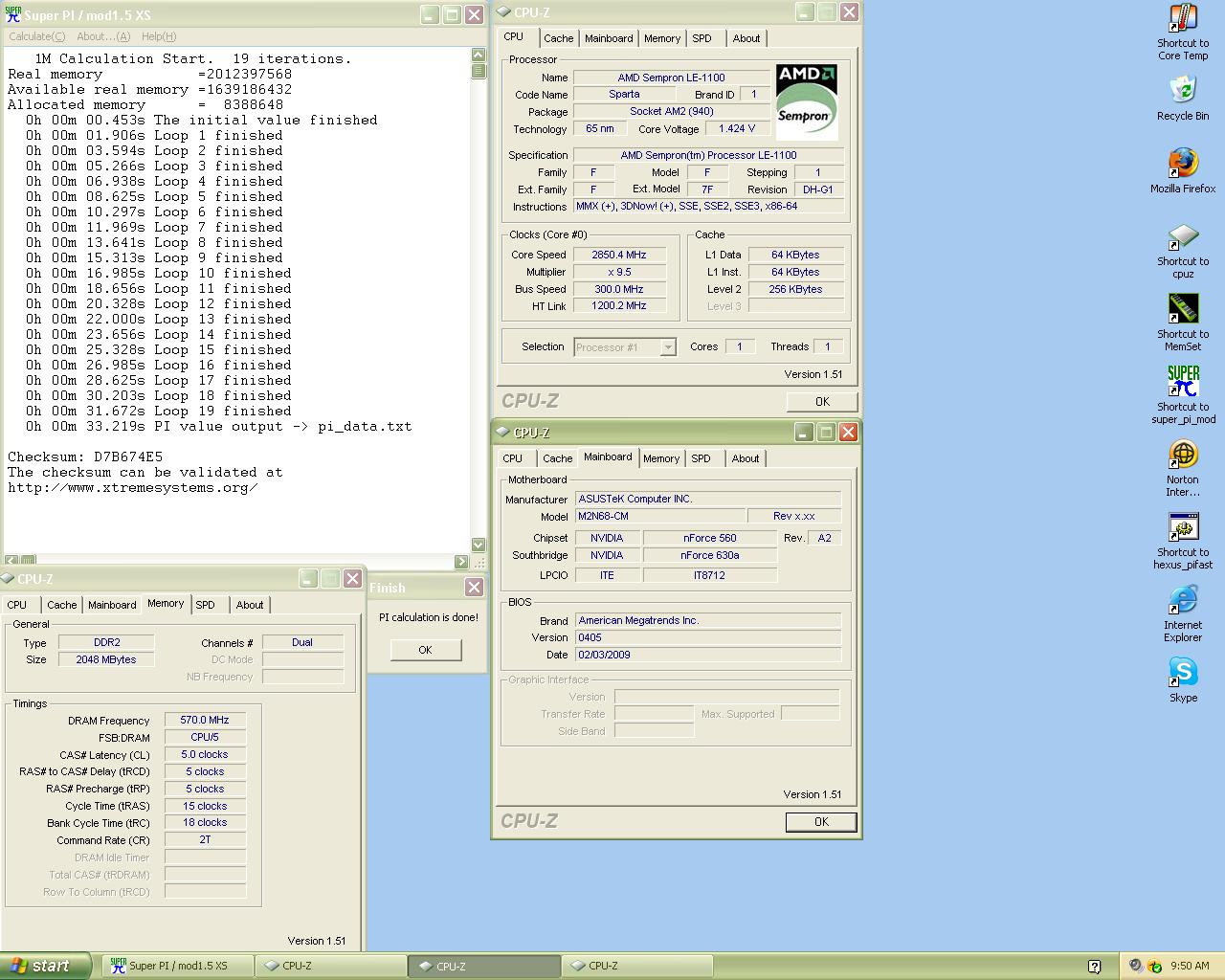Click Super PI vertical scrollbar down arrow
Image resolution: width=1225 pixels, height=980 pixels.
(x=479, y=545)
